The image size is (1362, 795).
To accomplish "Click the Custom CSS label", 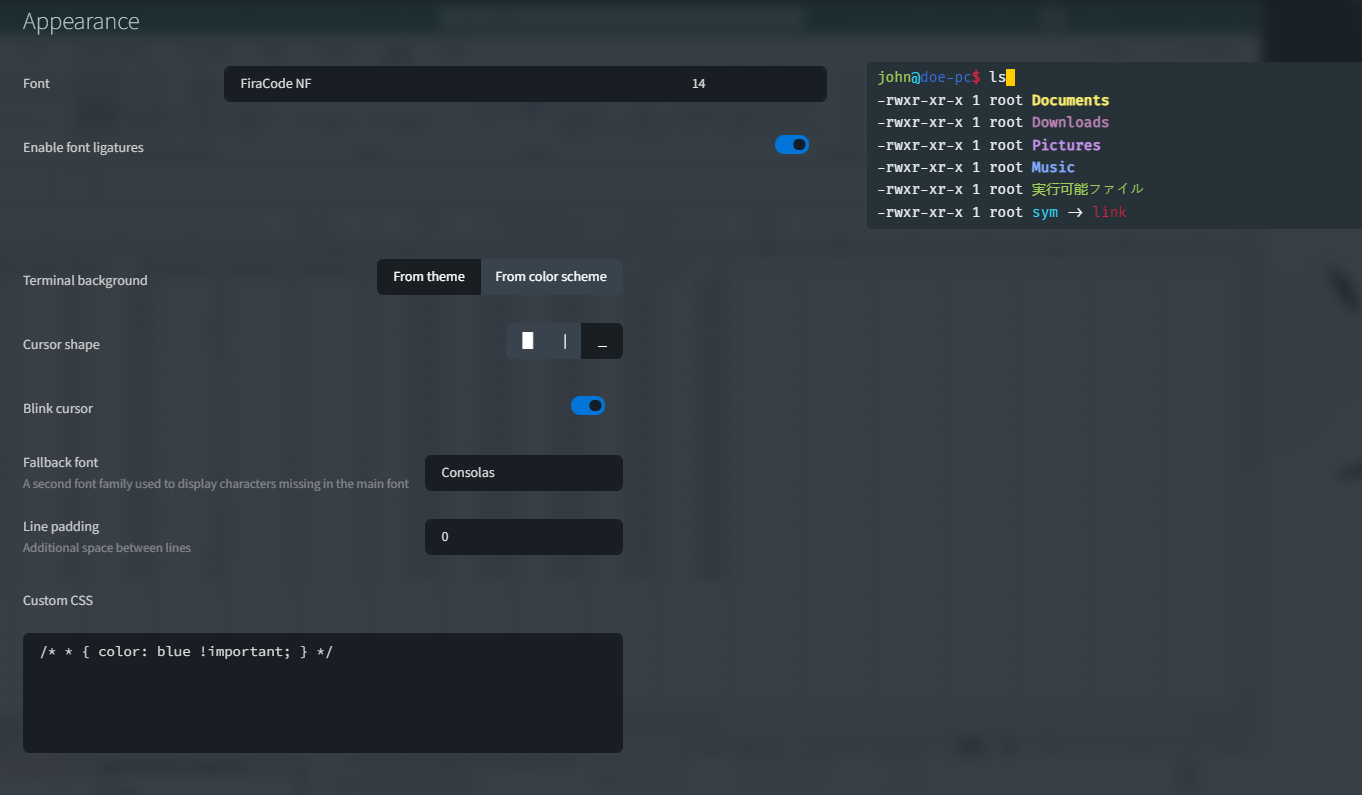I will tap(58, 600).
